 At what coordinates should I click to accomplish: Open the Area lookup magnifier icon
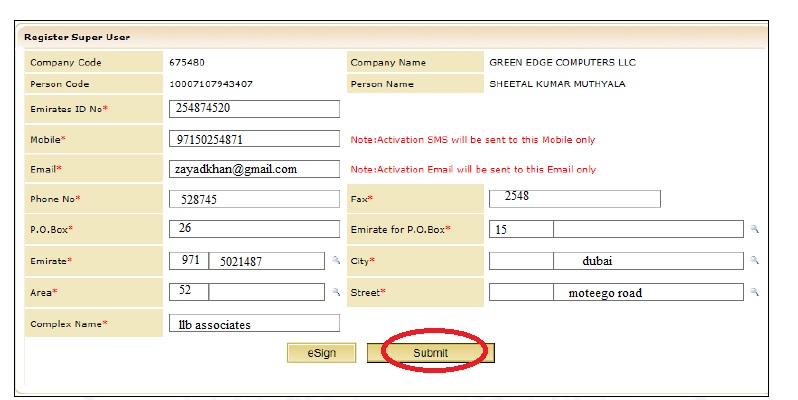click(x=336, y=293)
